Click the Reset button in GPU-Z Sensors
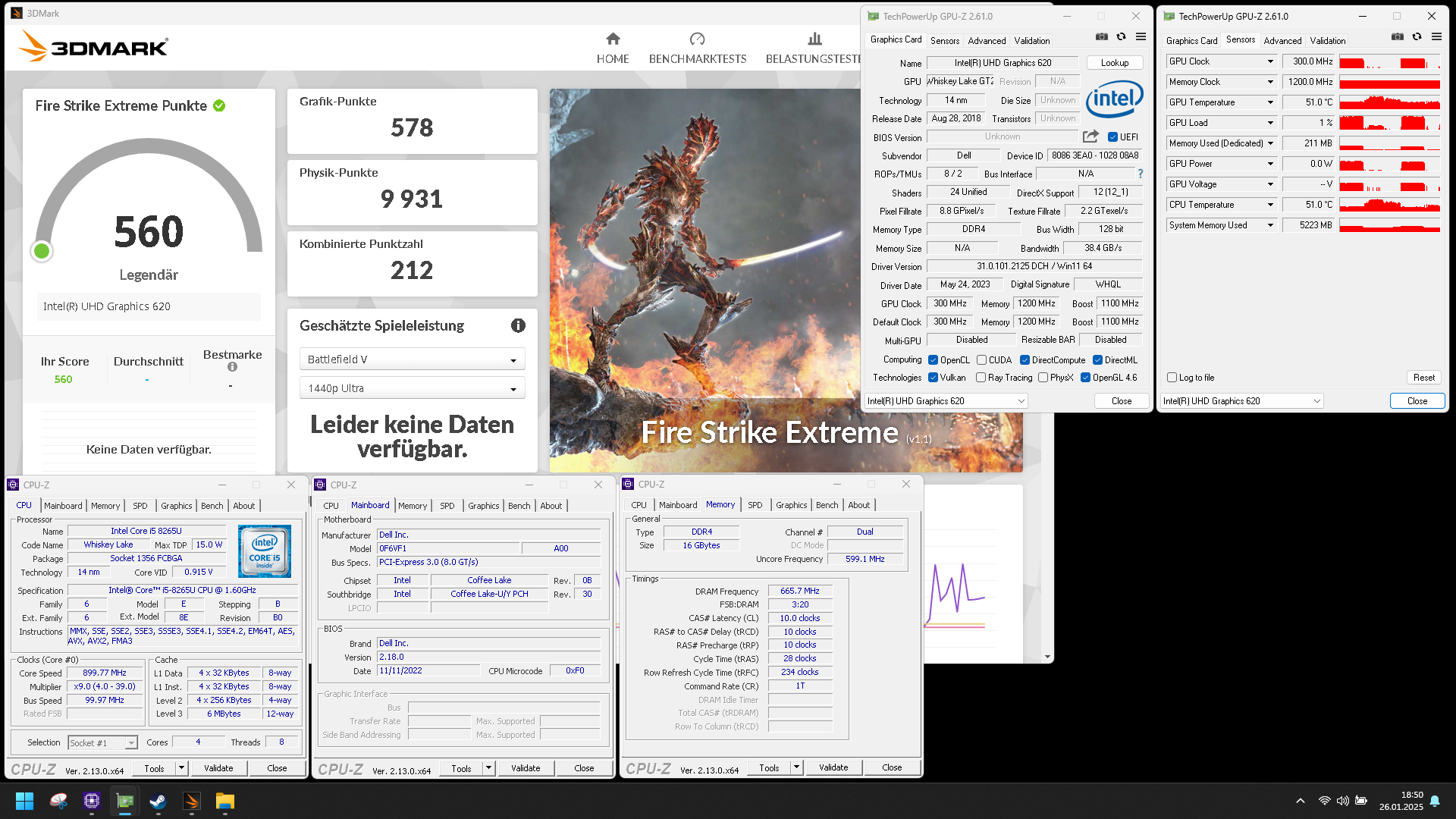Viewport: 1456px width, 819px height. [x=1423, y=378]
